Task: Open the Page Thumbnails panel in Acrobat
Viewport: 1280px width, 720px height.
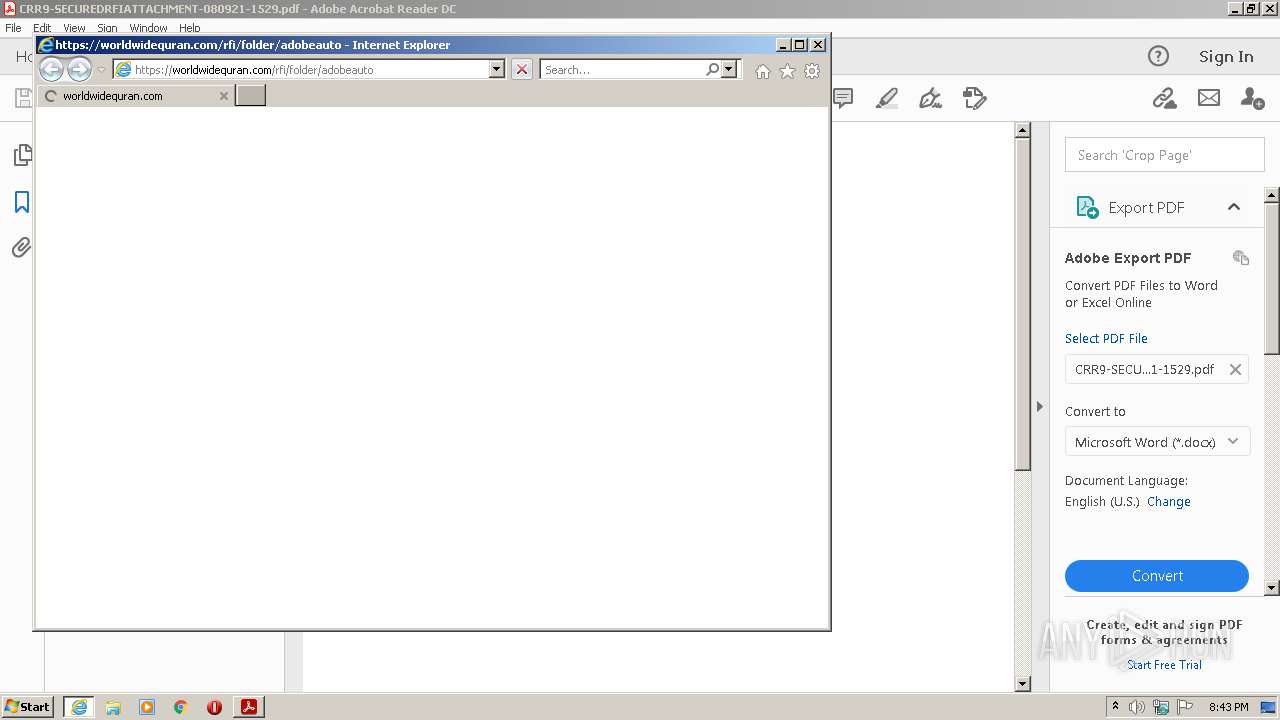Action: tap(21, 155)
